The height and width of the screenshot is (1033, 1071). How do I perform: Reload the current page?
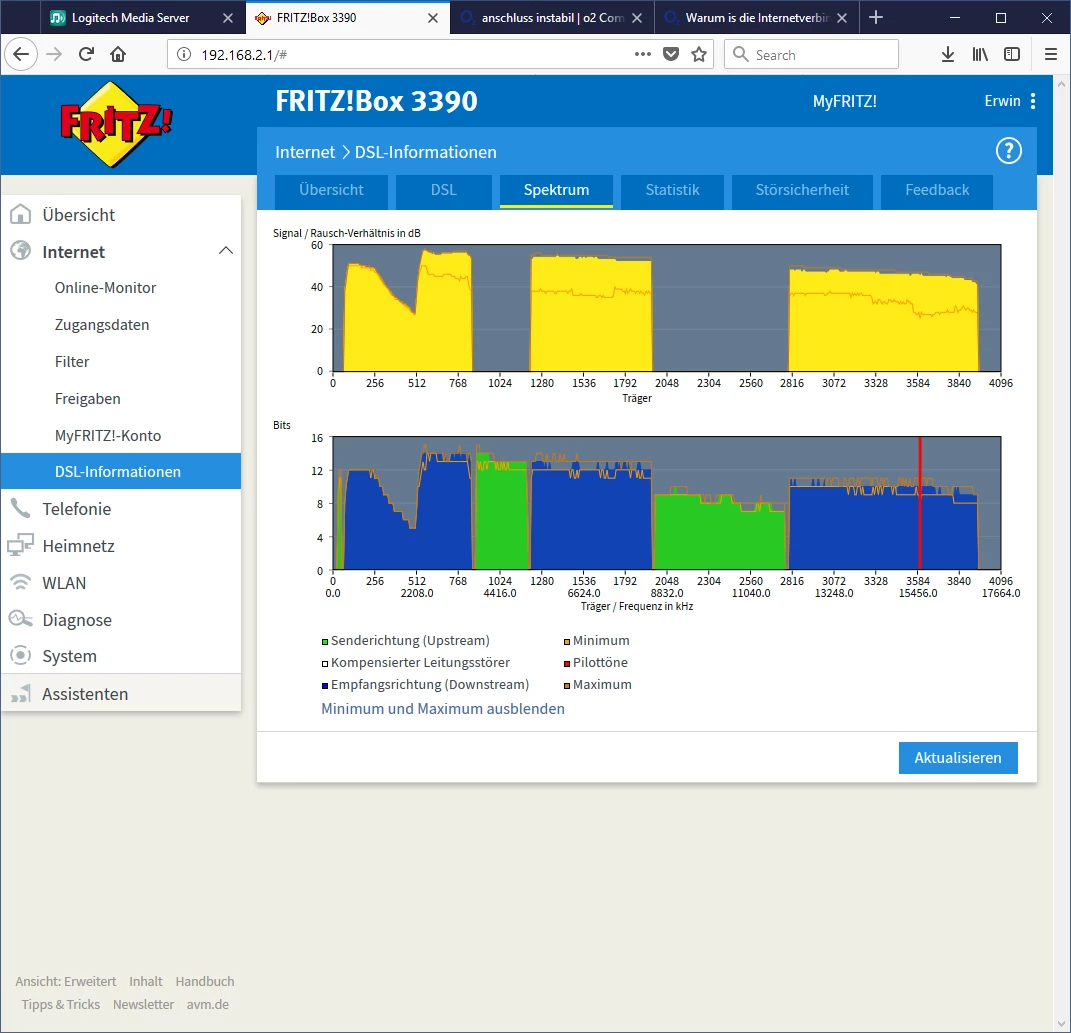click(86, 54)
